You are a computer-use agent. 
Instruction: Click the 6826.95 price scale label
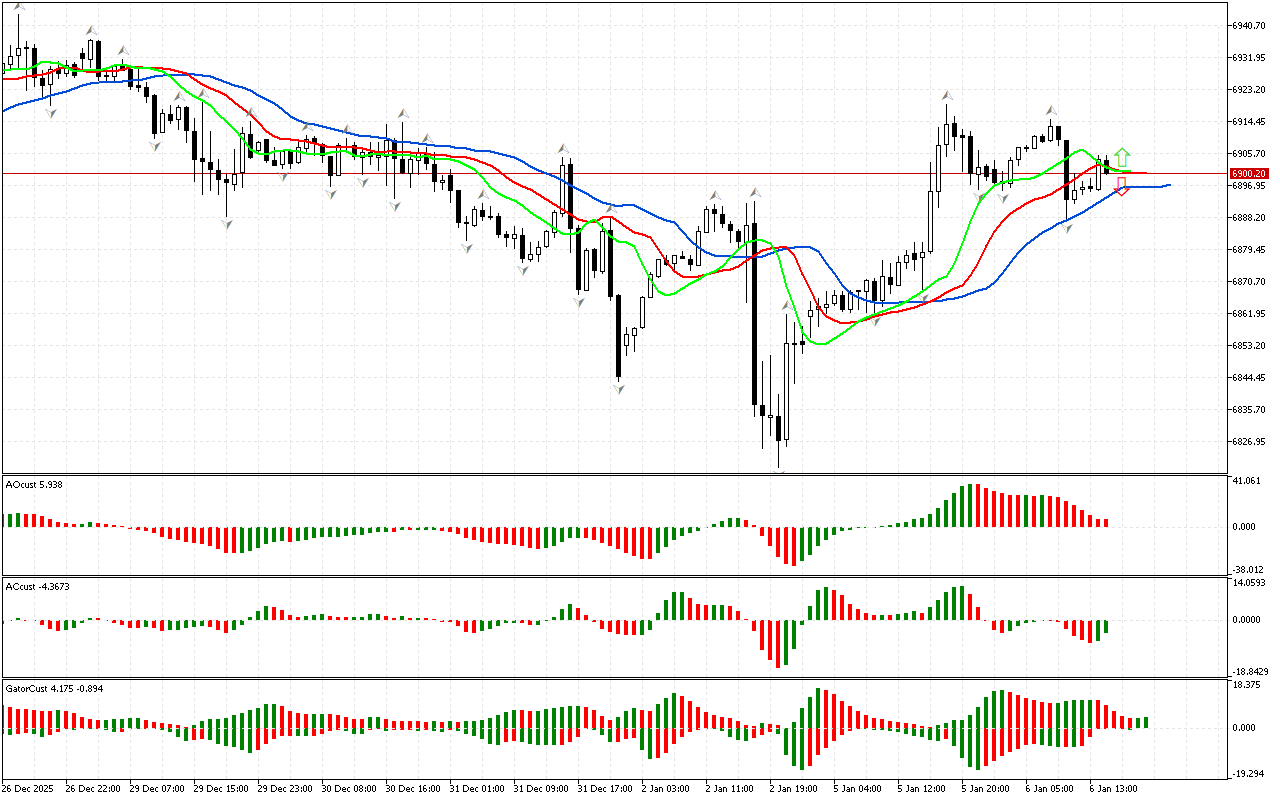[1251, 441]
